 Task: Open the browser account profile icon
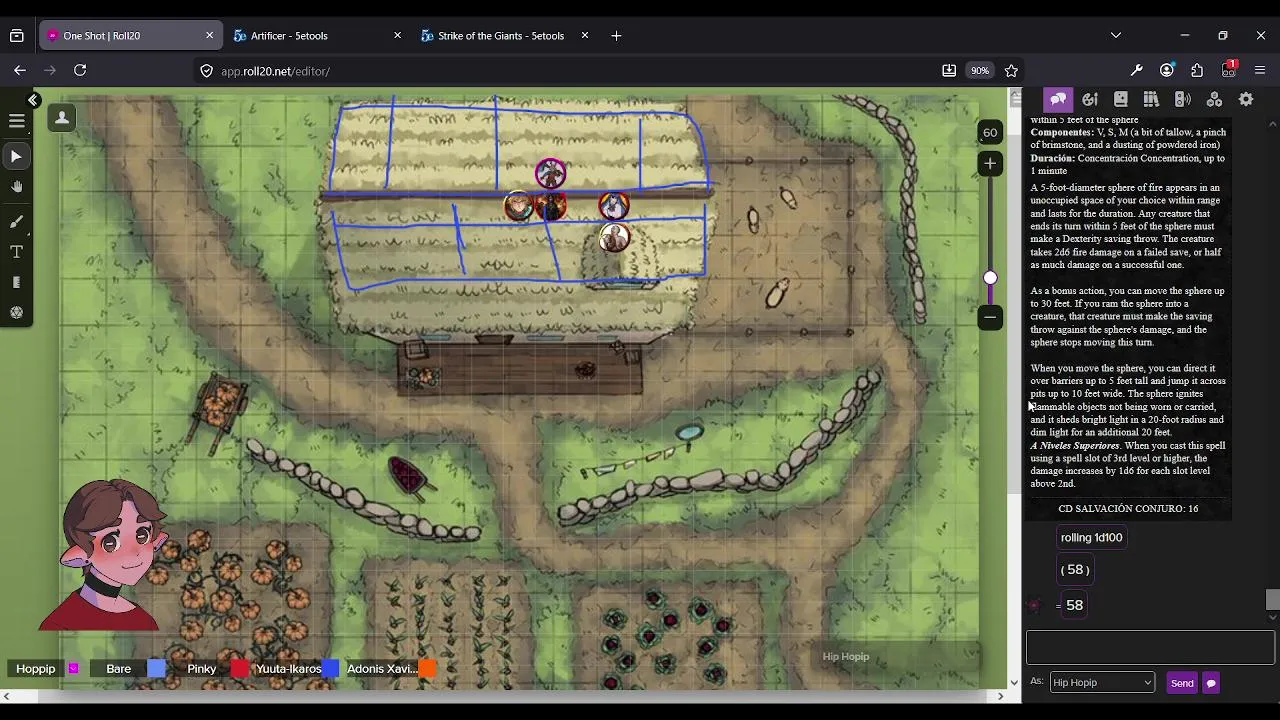1167,71
